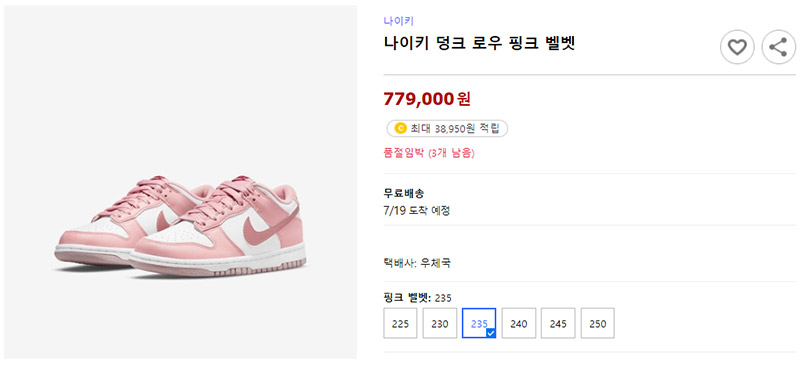
Task: Select size 250
Action: (x=597, y=323)
